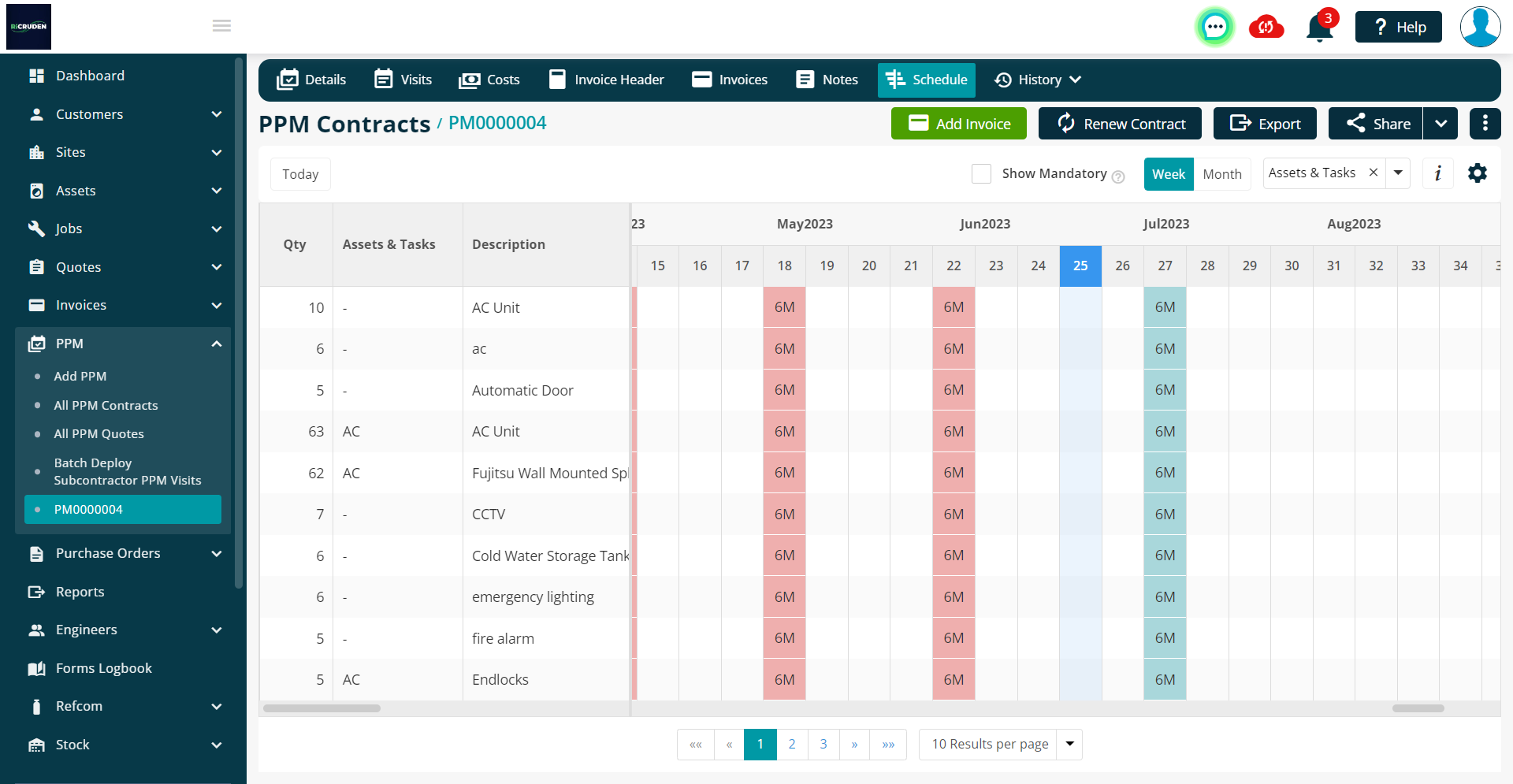Open the Notes tab
Screen dimensions: 1513x784
827,80
